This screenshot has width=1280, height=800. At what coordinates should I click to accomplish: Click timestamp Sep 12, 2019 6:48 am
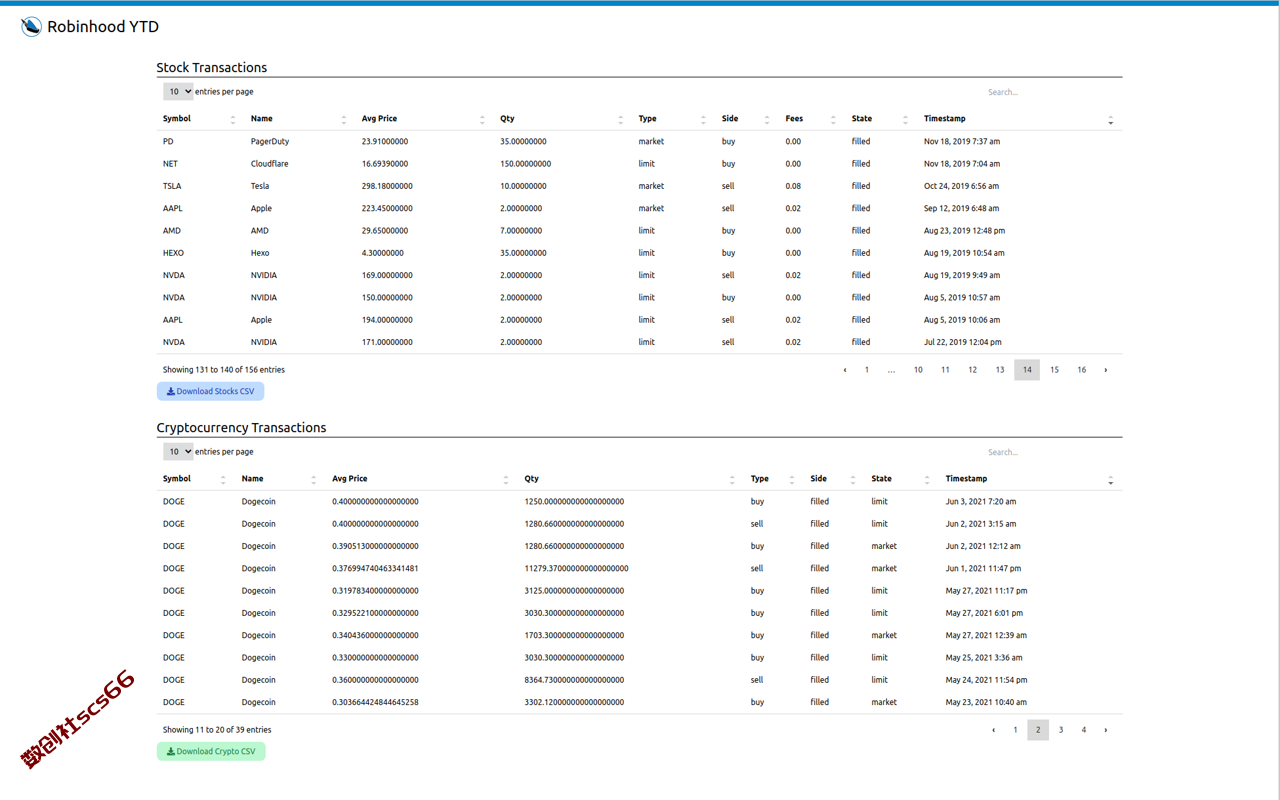(961, 209)
